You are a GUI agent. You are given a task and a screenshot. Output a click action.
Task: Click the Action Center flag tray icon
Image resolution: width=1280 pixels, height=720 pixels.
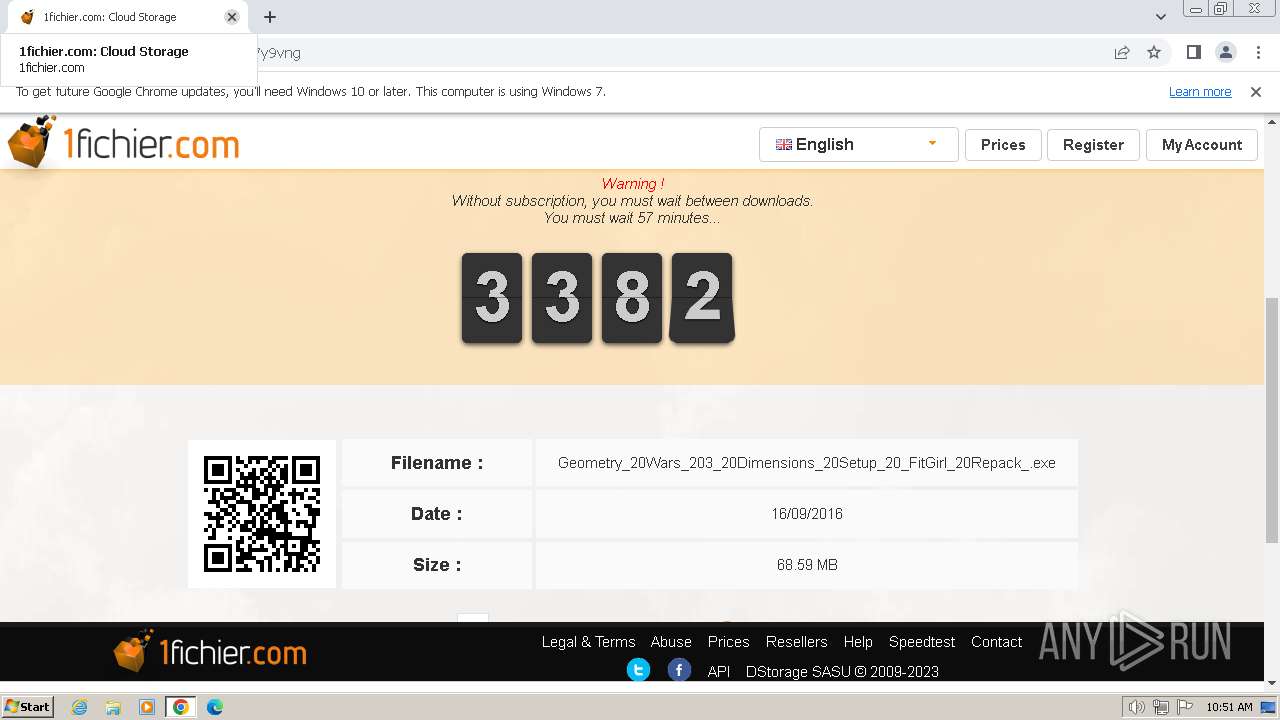[1183, 707]
